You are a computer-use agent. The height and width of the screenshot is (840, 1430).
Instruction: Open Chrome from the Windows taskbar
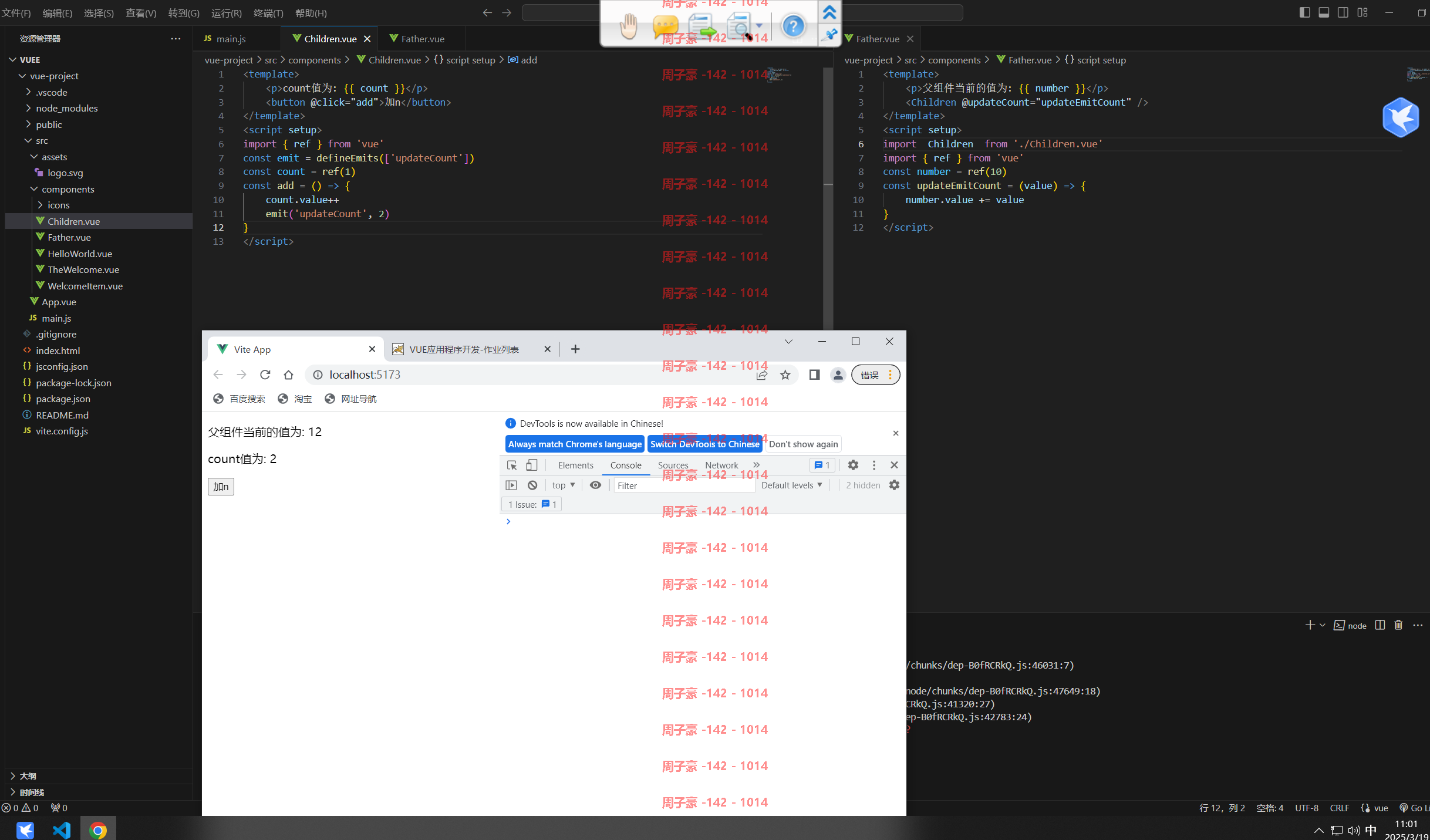pyautogui.click(x=98, y=830)
